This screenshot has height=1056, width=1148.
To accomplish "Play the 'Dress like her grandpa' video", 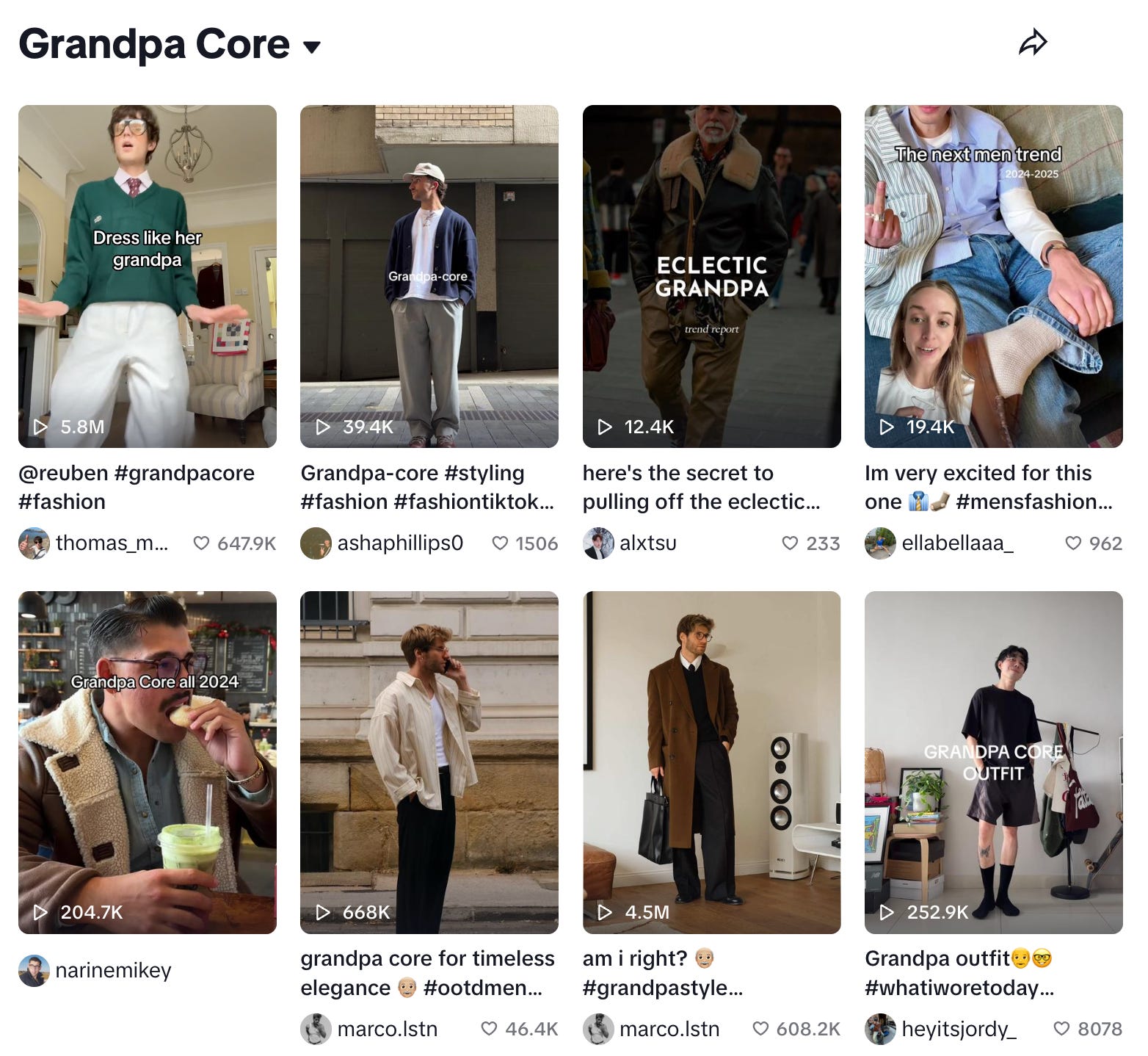I will [148, 276].
